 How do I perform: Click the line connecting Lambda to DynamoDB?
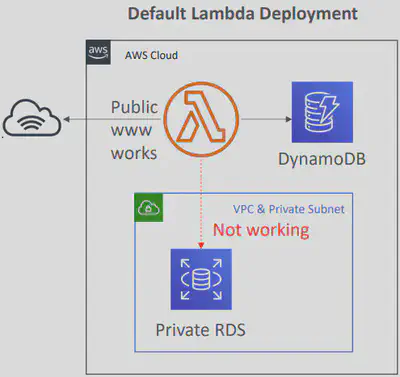[263, 119]
